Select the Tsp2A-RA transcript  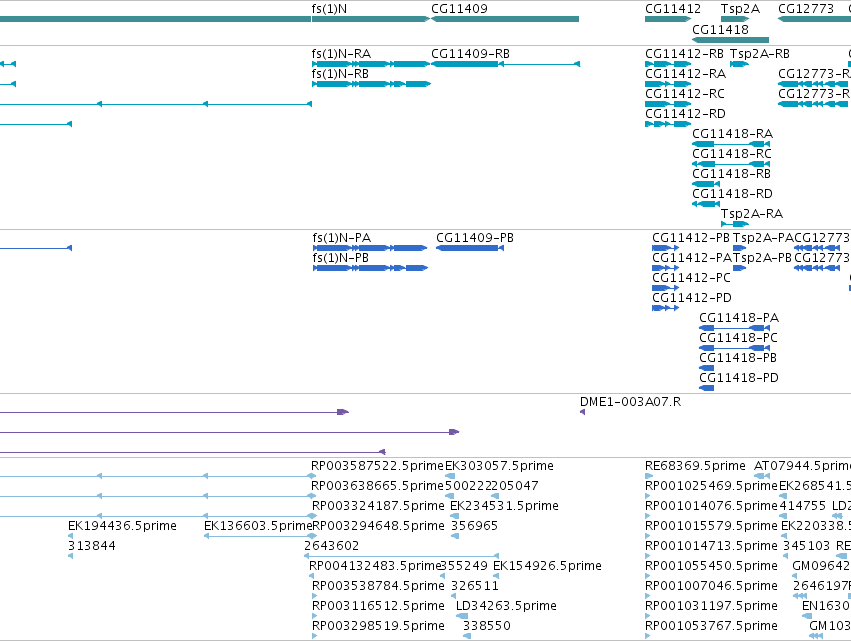tap(735, 224)
